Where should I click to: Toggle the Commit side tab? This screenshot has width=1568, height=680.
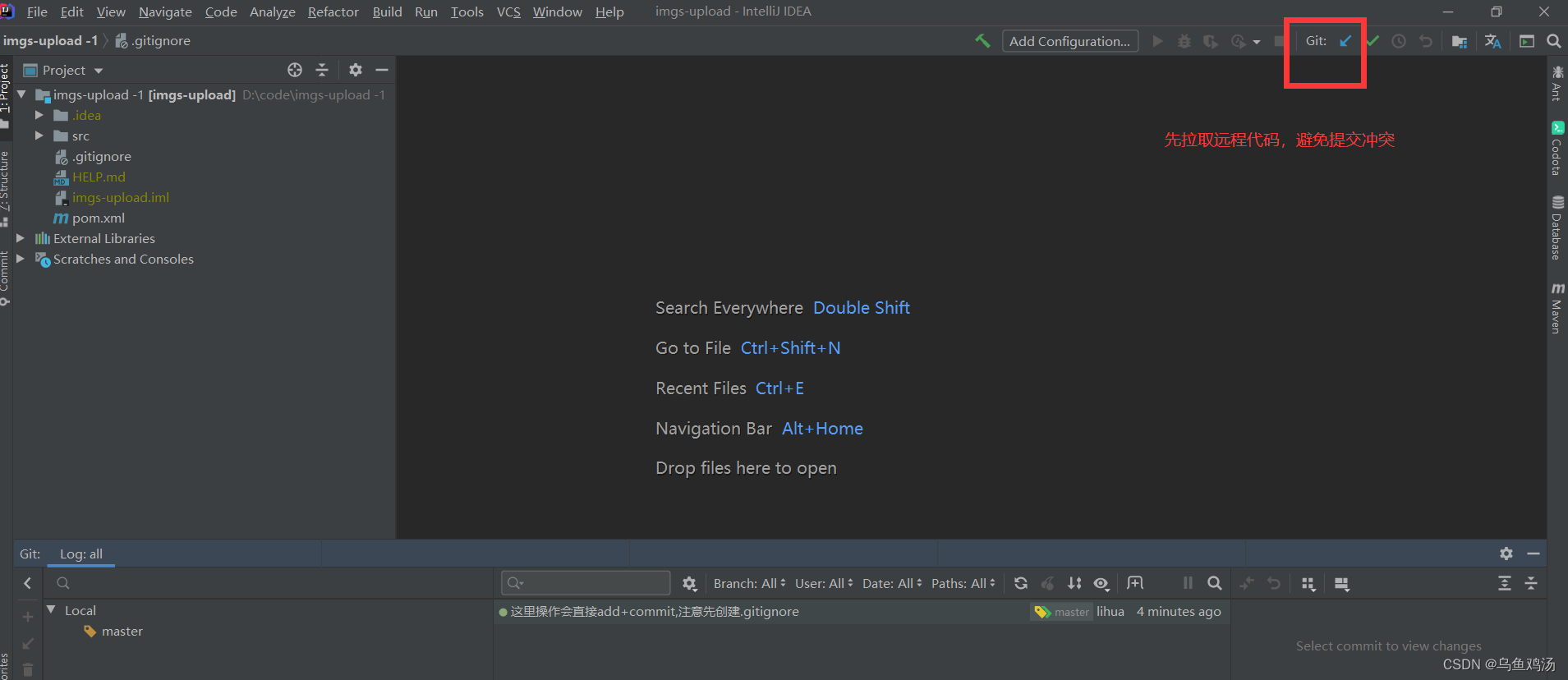[6, 278]
